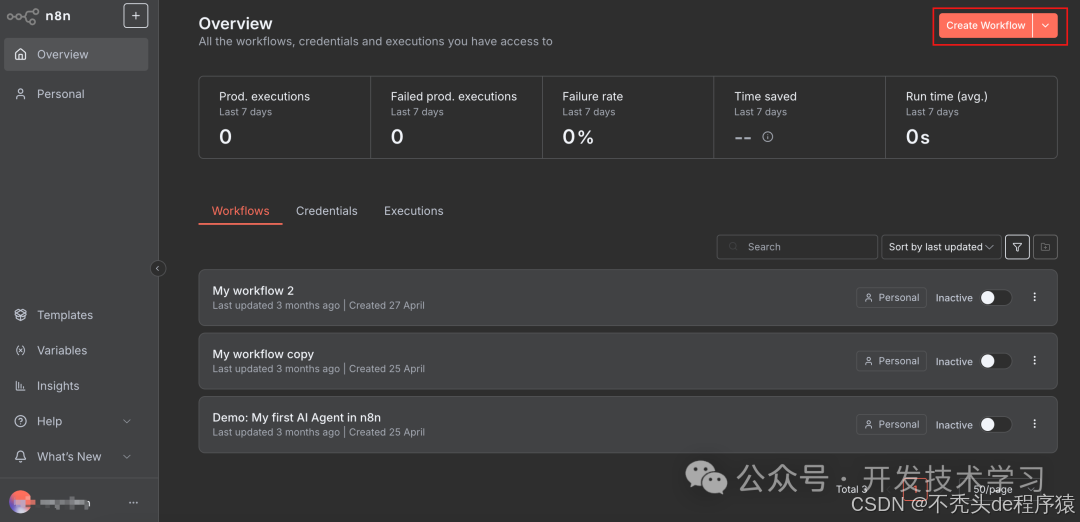Open My workflow copy three-dot menu
1080x522 pixels.
point(1035,361)
